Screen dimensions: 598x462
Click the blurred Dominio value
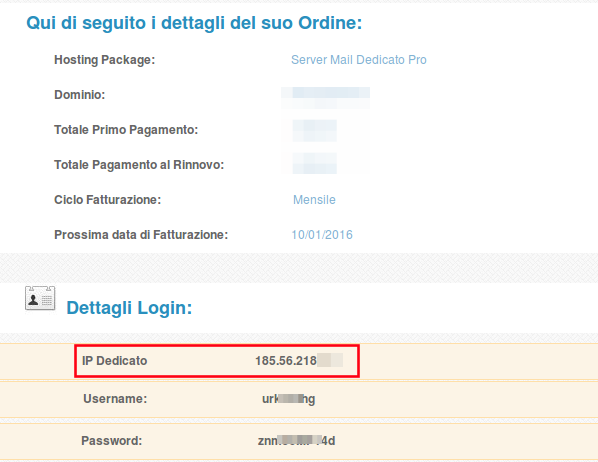325,98
